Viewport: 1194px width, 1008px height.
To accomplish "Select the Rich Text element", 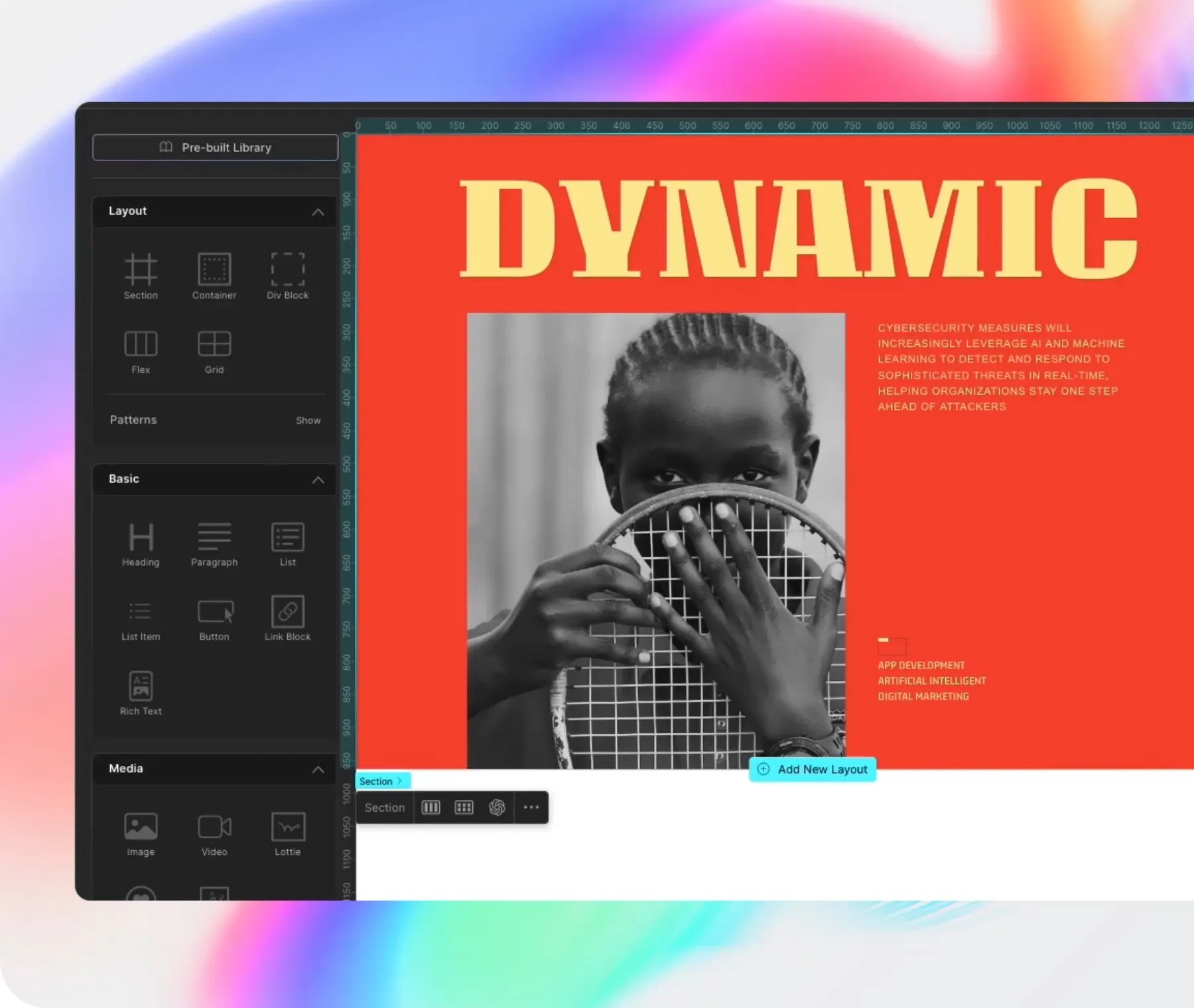I will click(x=141, y=694).
